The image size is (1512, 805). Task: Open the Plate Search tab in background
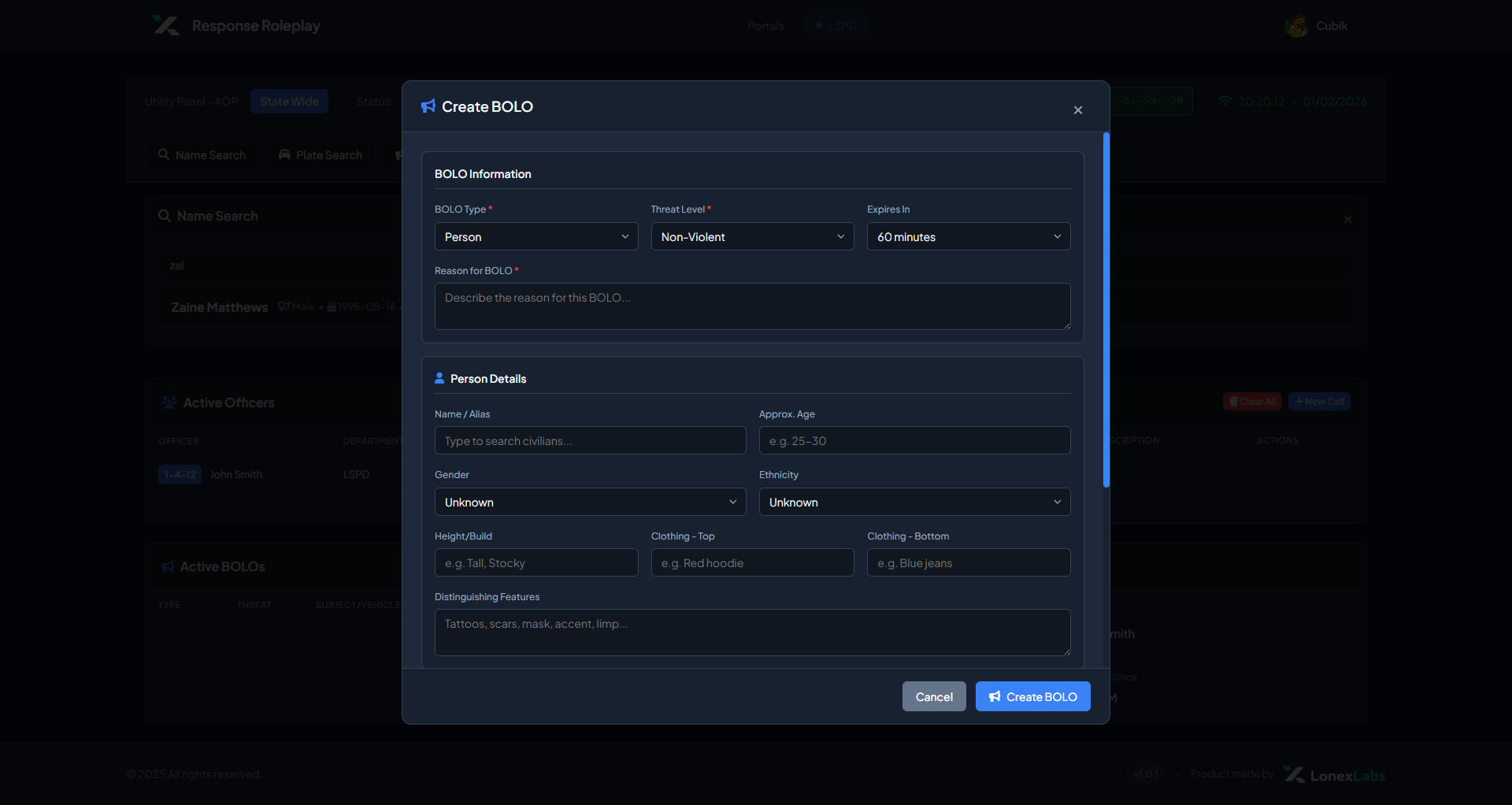click(x=321, y=155)
